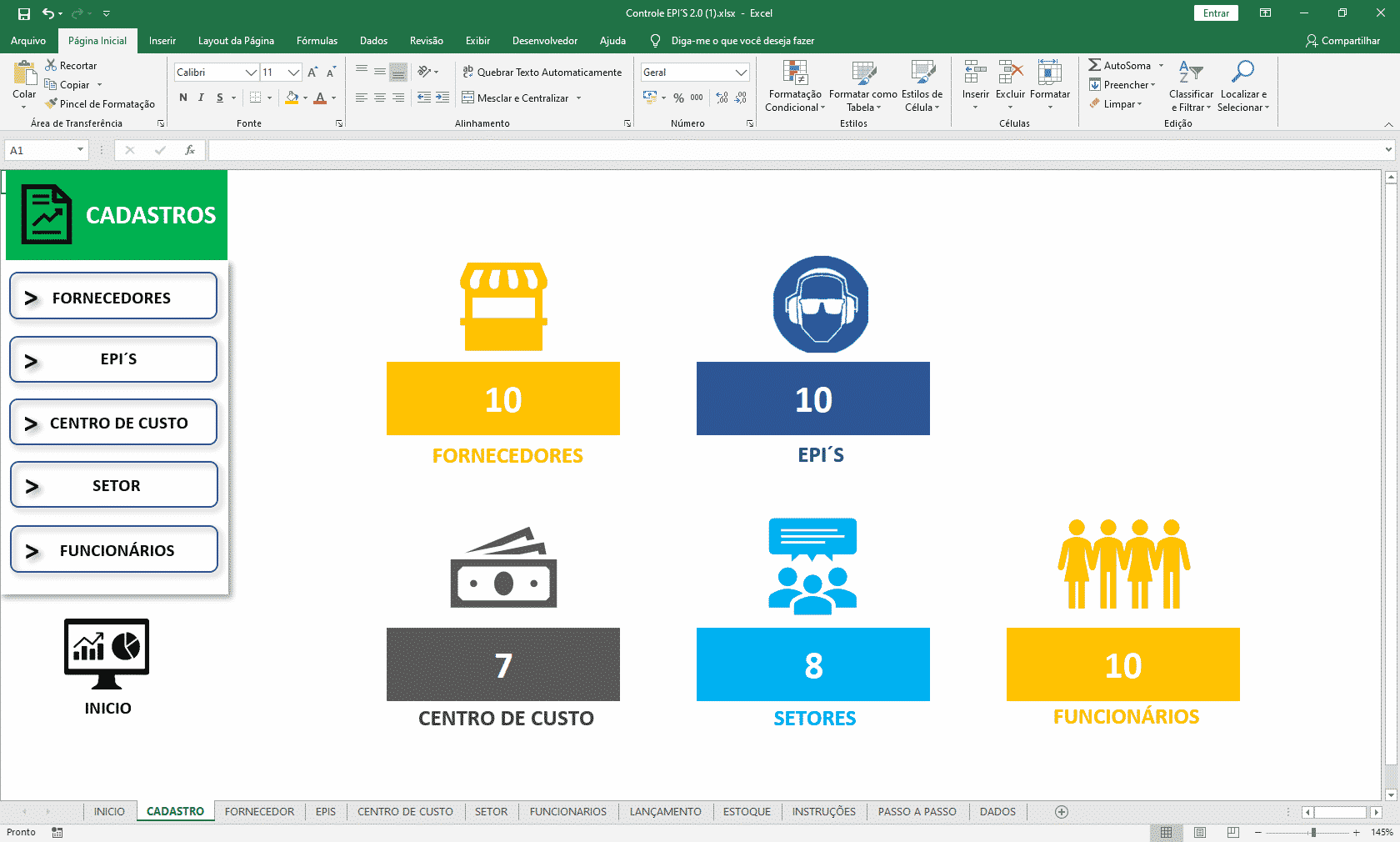The width and height of the screenshot is (1400, 842).
Task: Open the ESTOQUE sheet tab
Action: point(747,812)
